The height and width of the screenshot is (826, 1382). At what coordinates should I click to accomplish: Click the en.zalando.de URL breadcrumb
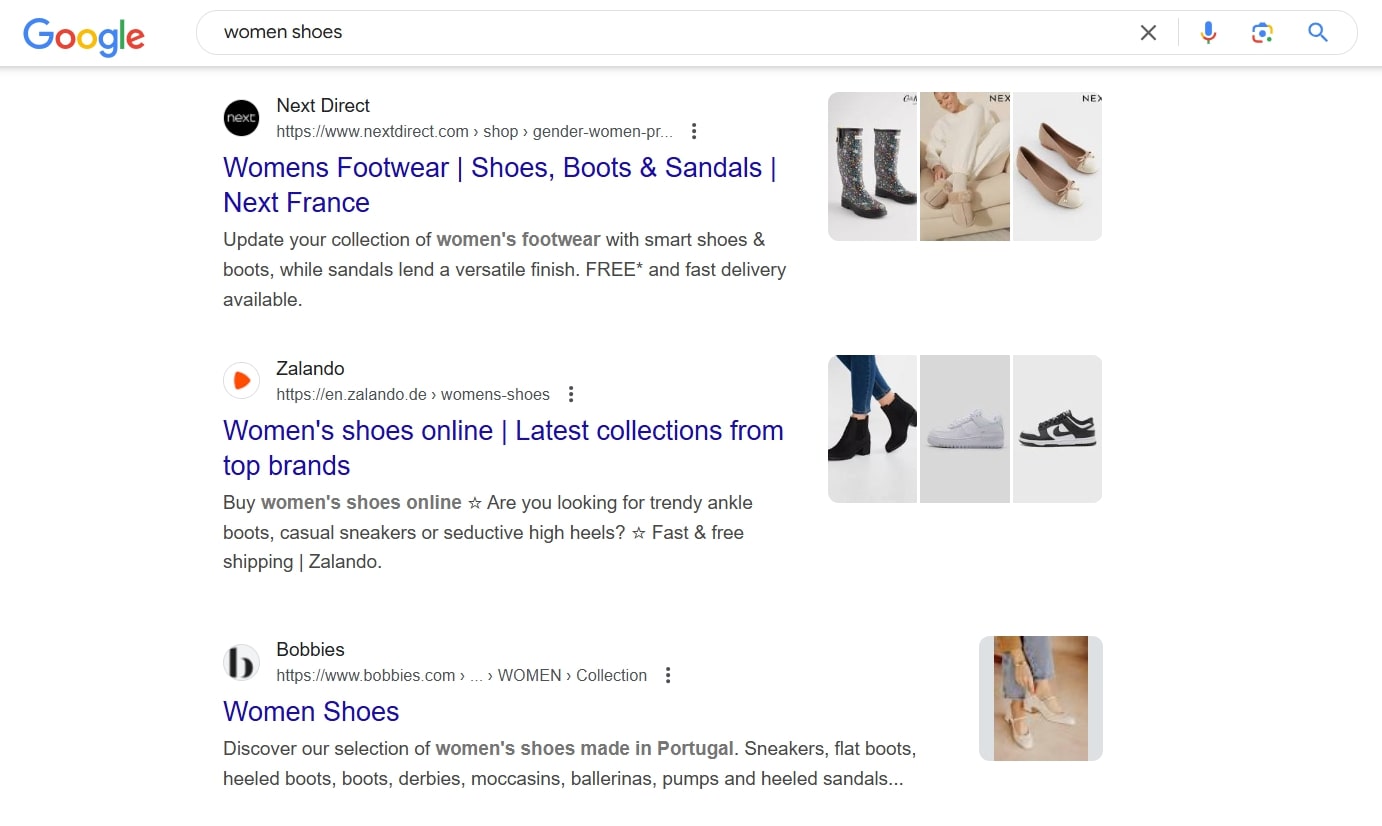tap(413, 394)
